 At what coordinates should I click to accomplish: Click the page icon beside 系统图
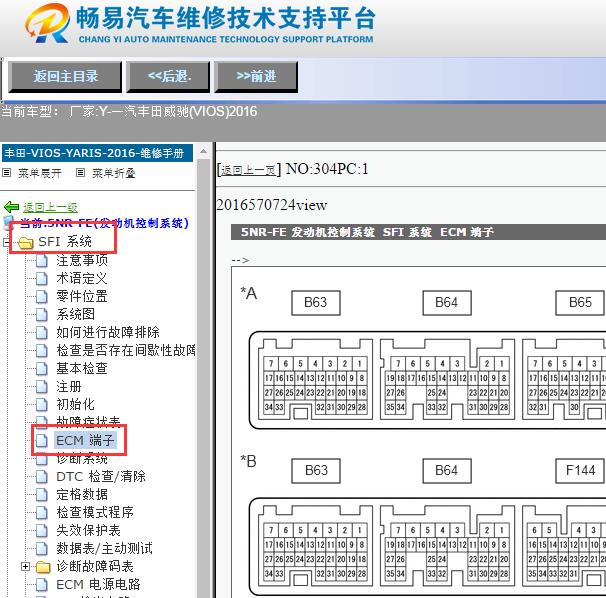pos(42,315)
